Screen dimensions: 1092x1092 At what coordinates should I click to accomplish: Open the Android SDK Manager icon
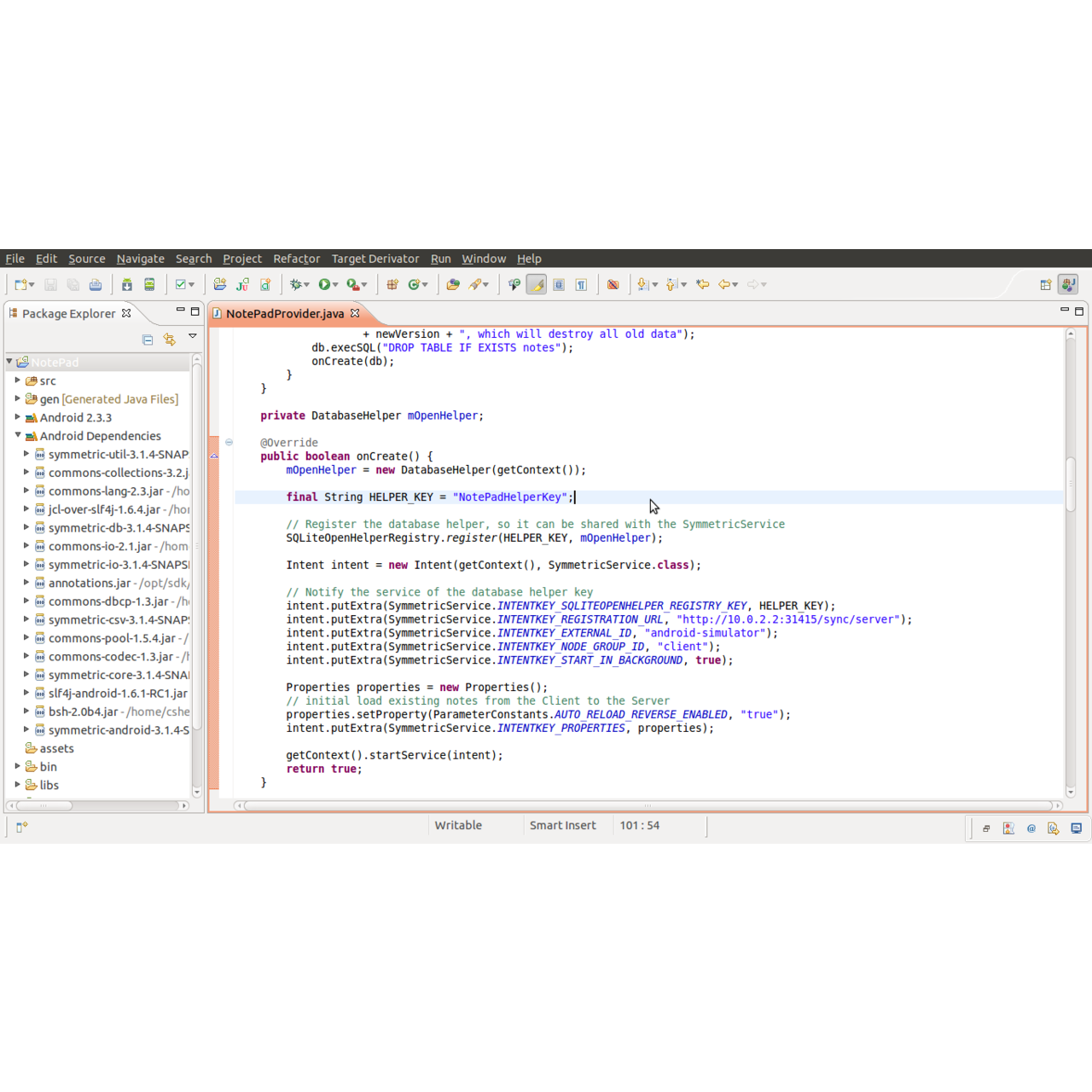pyautogui.click(x=127, y=285)
